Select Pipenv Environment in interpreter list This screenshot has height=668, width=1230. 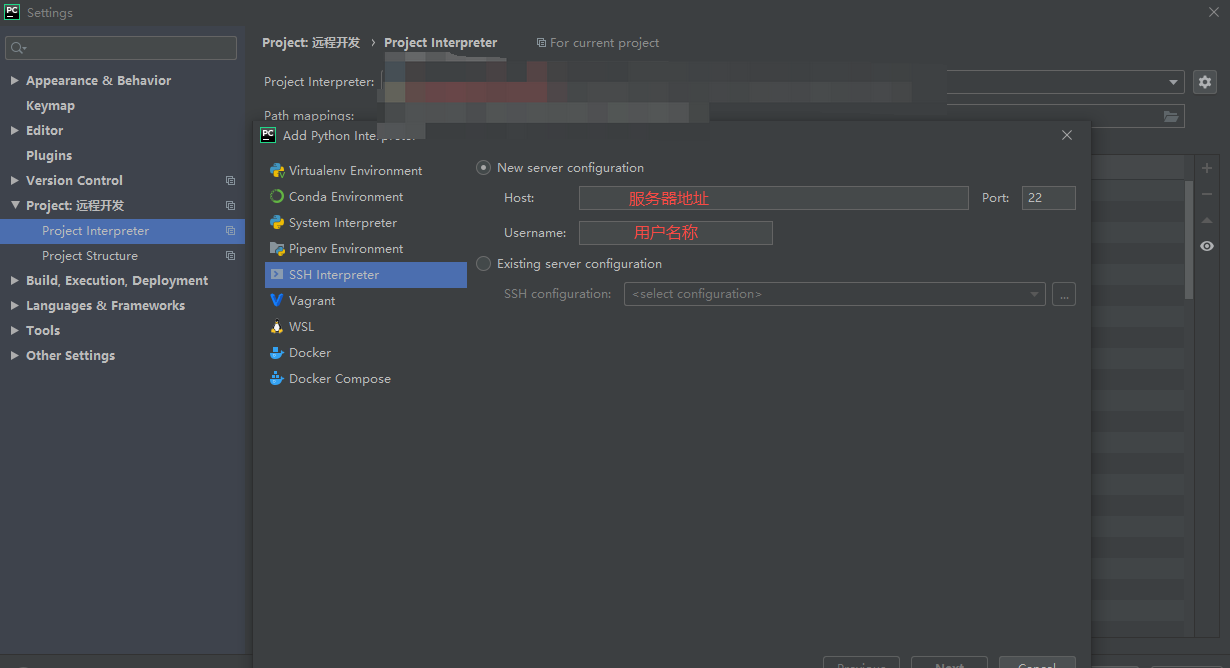pyautogui.click(x=366, y=249)
